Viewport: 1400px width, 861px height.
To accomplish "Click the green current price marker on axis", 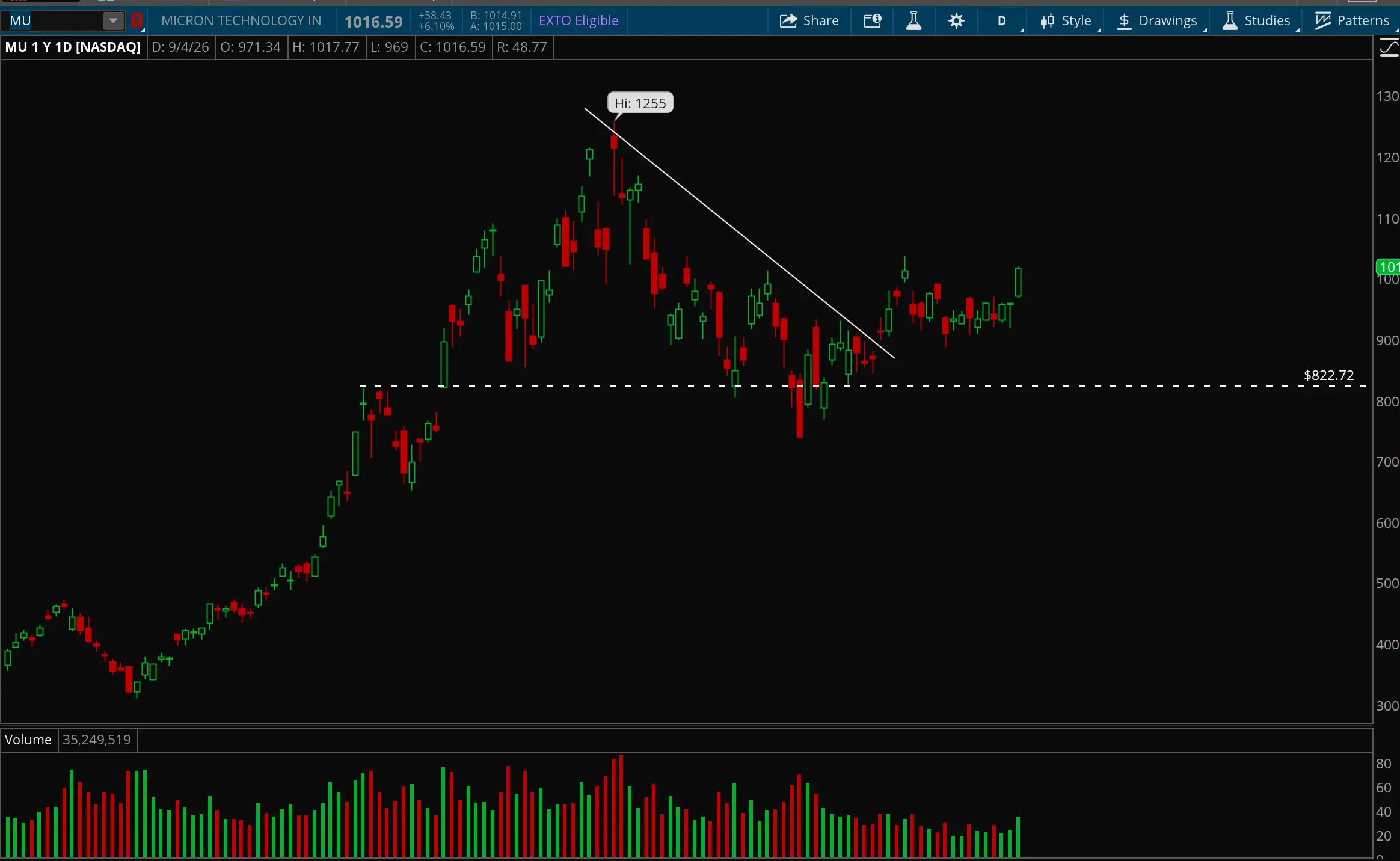I will coord(1388,266).
